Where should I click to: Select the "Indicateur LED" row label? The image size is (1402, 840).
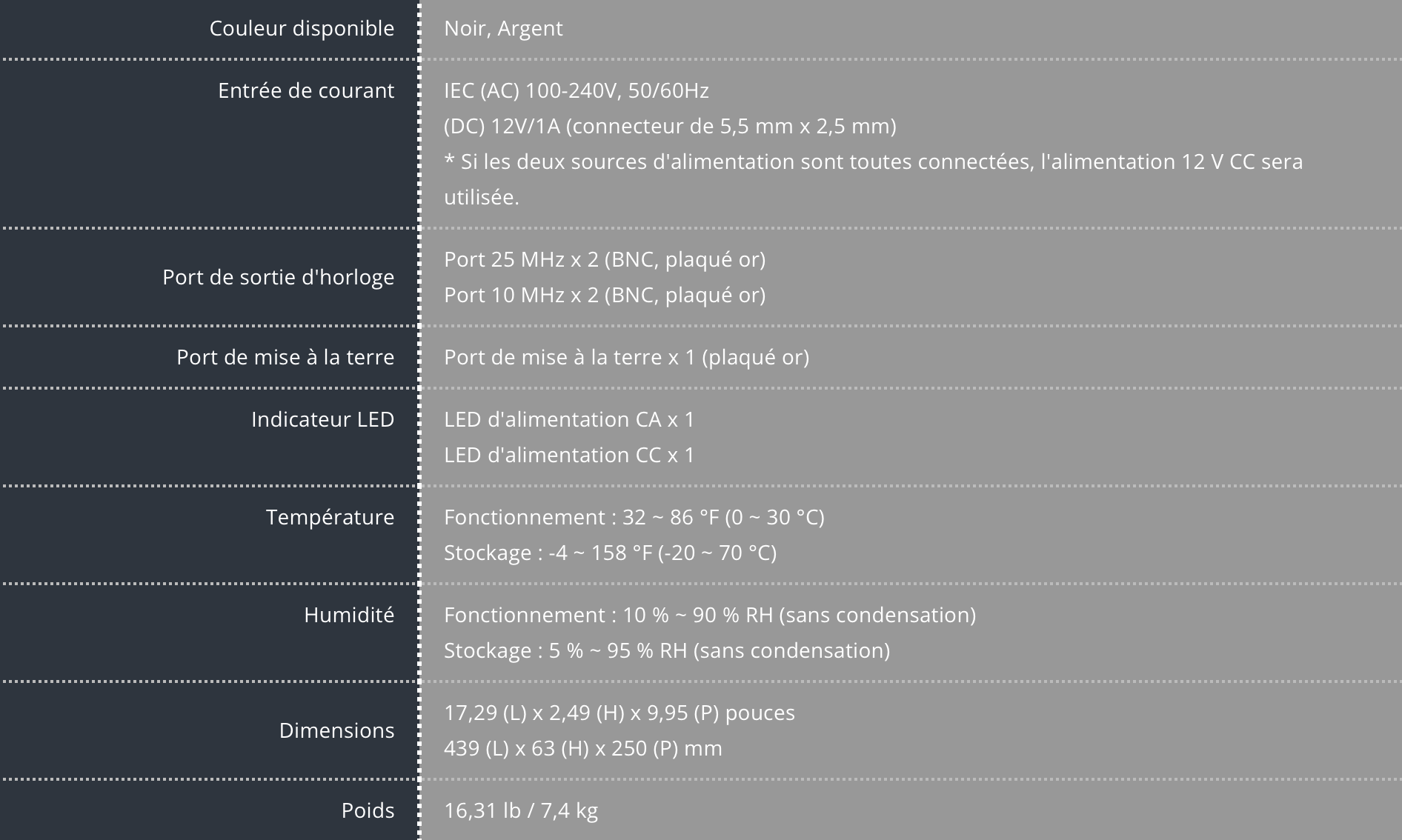pyautogui.click(x=322, y=419)
